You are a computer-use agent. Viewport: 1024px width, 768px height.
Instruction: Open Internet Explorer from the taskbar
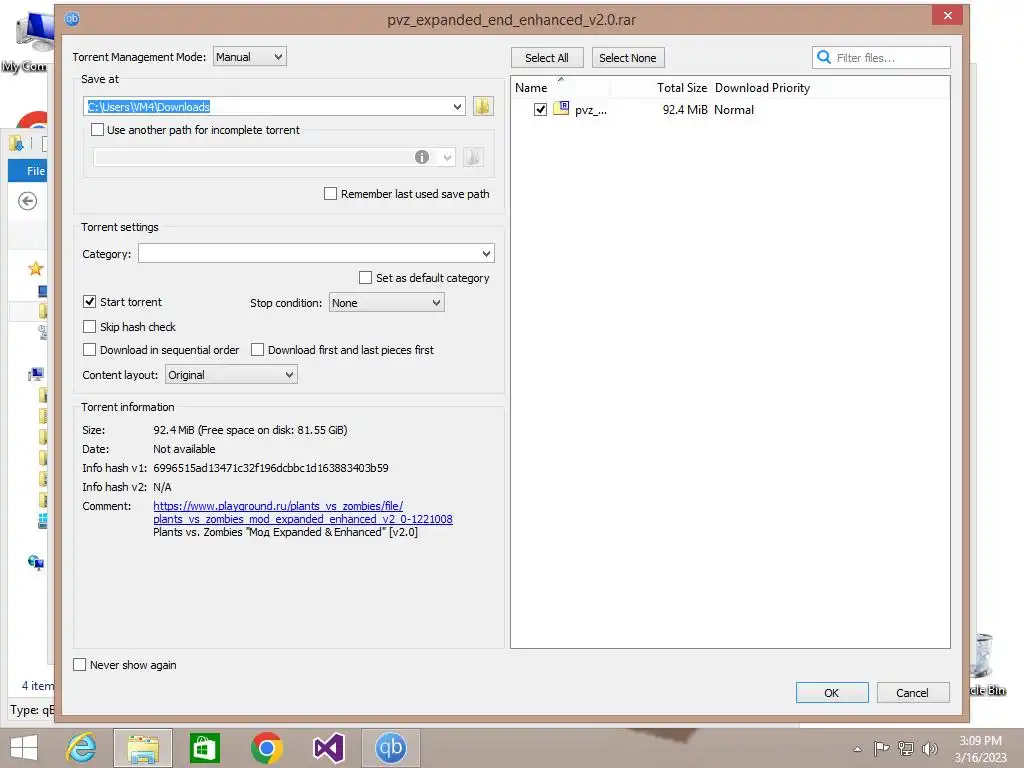[81, 748]
